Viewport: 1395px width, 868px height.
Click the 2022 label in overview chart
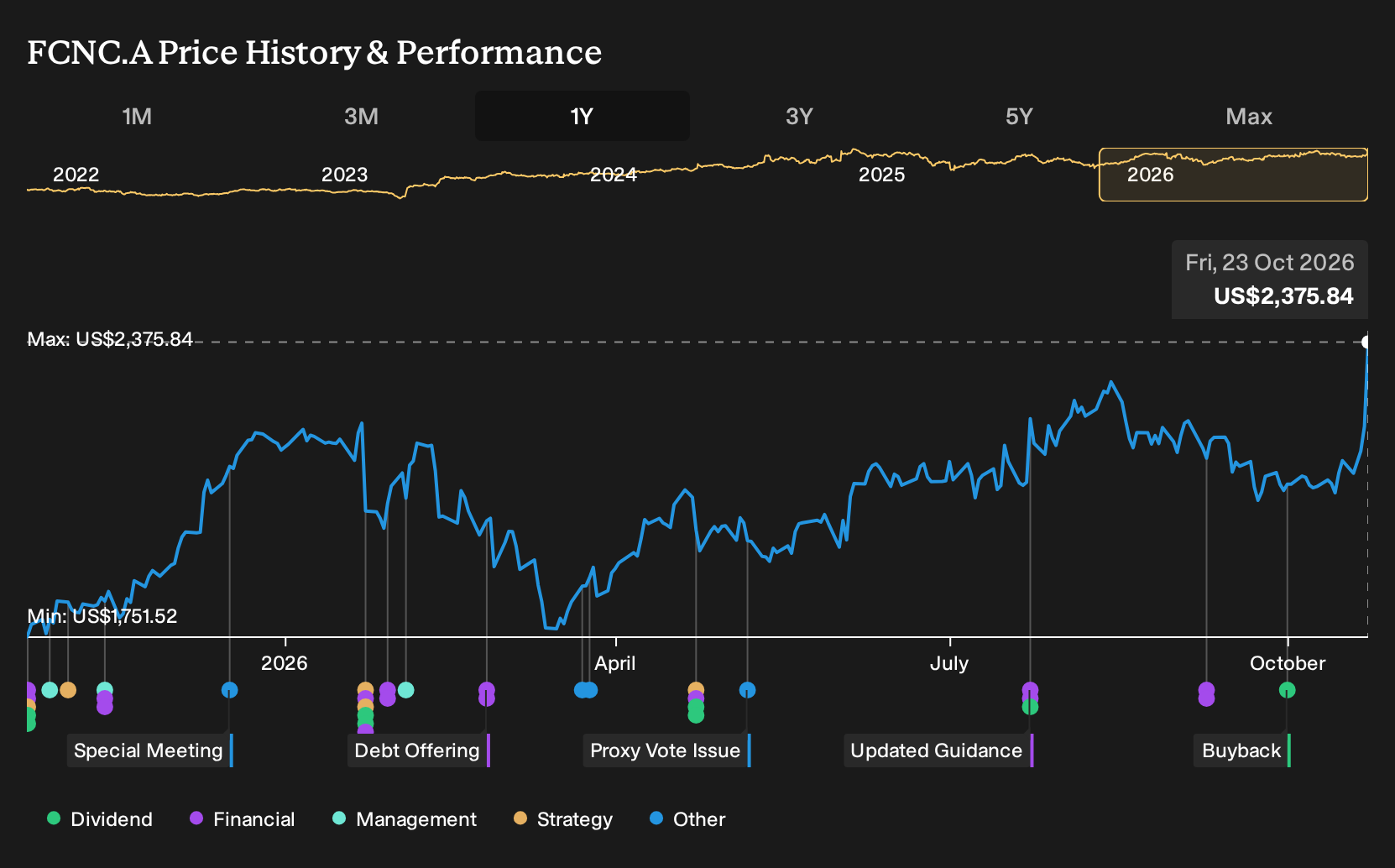pyautogui.click(x=76, y=175)
